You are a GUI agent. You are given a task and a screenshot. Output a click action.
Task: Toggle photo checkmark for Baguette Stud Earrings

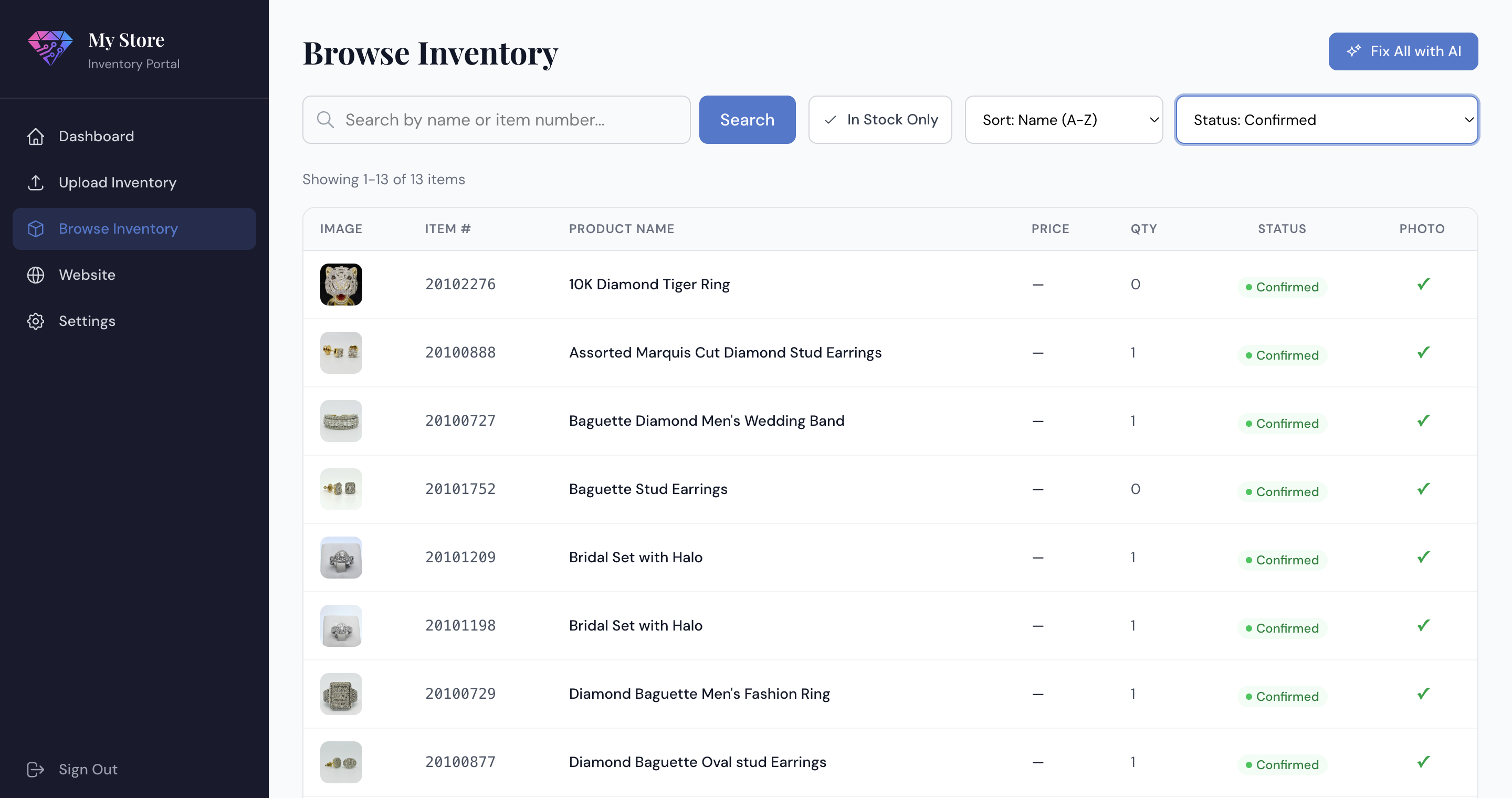(1423, 488)
